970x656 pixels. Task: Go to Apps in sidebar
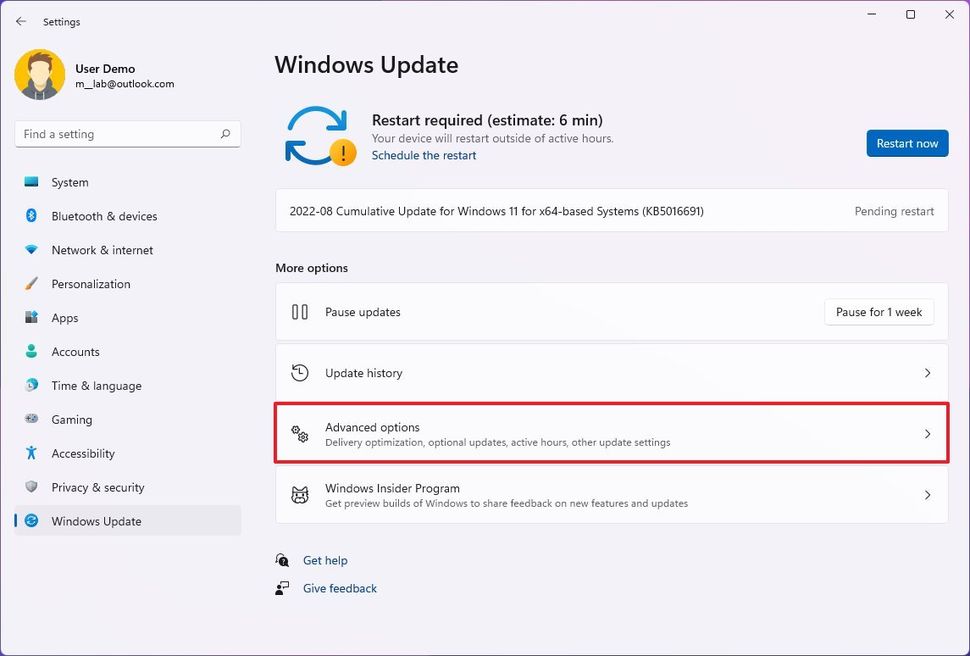point(65,318)
